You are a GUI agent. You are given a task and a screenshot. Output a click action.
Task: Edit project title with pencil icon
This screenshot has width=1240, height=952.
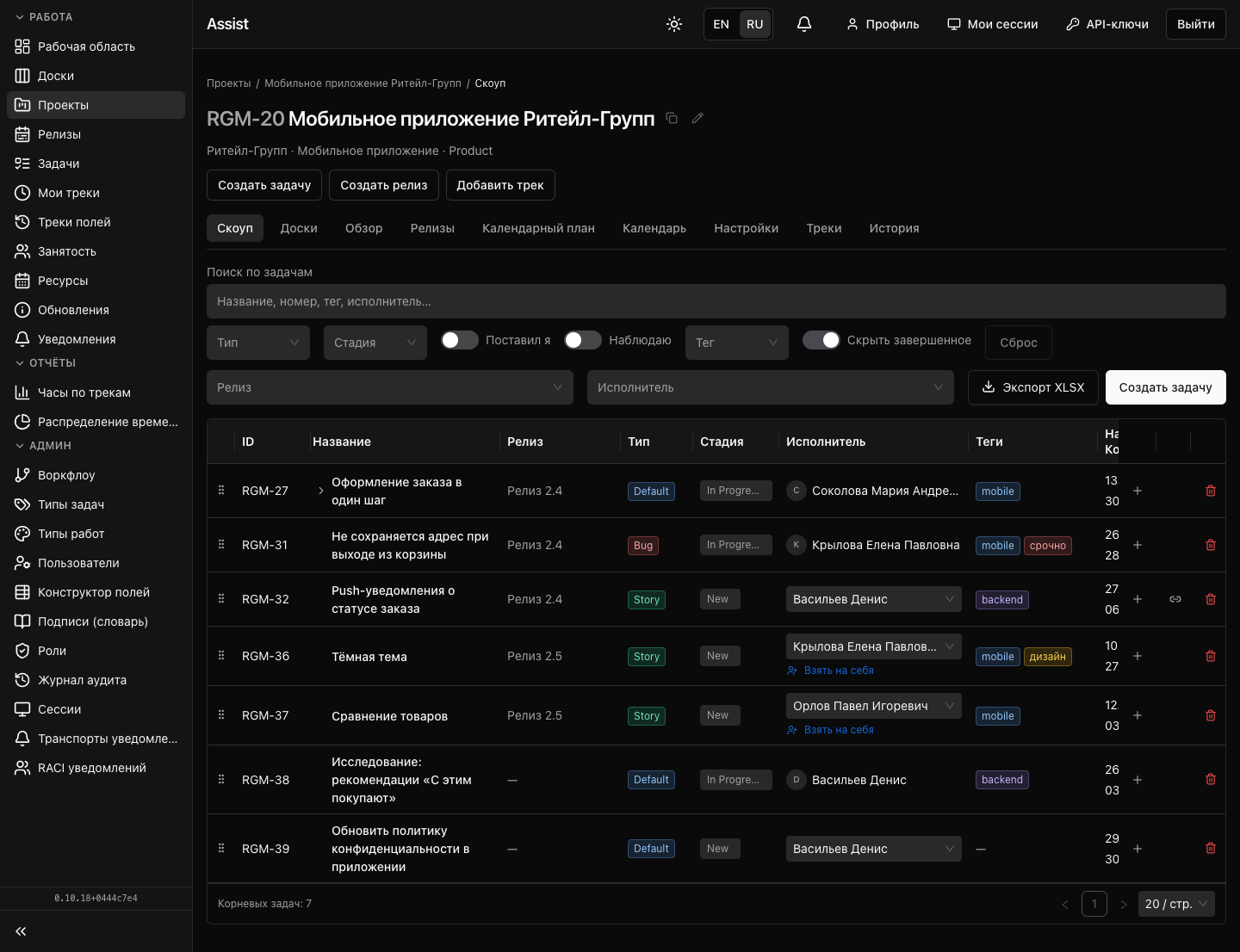697,118
